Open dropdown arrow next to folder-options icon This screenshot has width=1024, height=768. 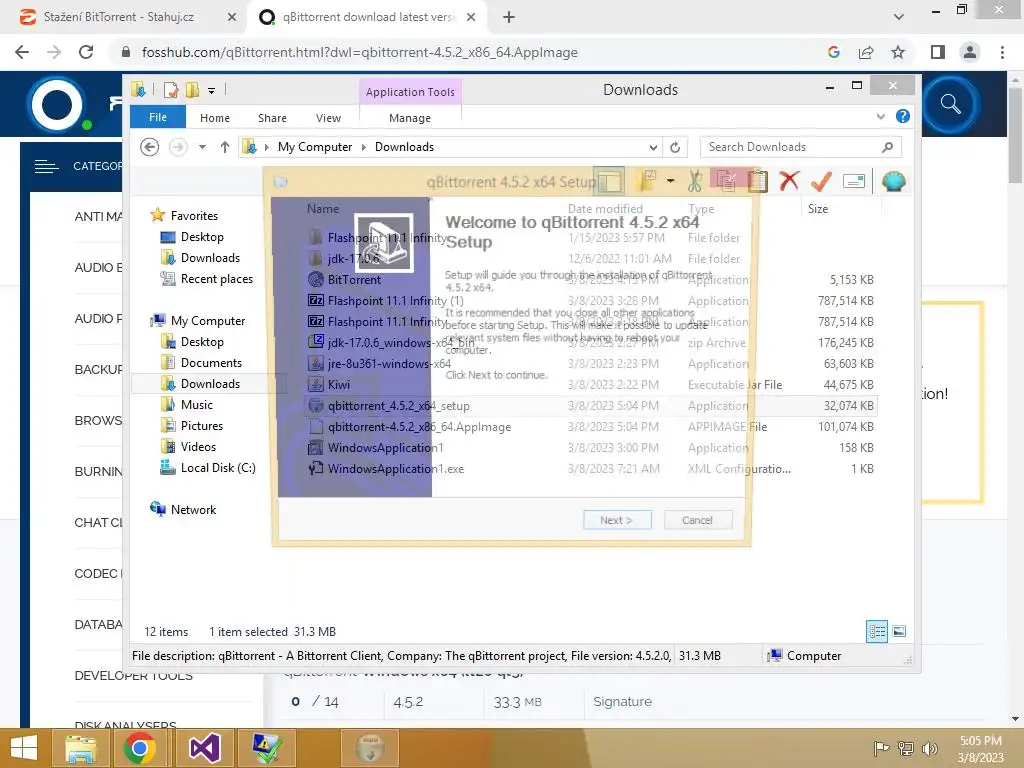coord(670,181)
